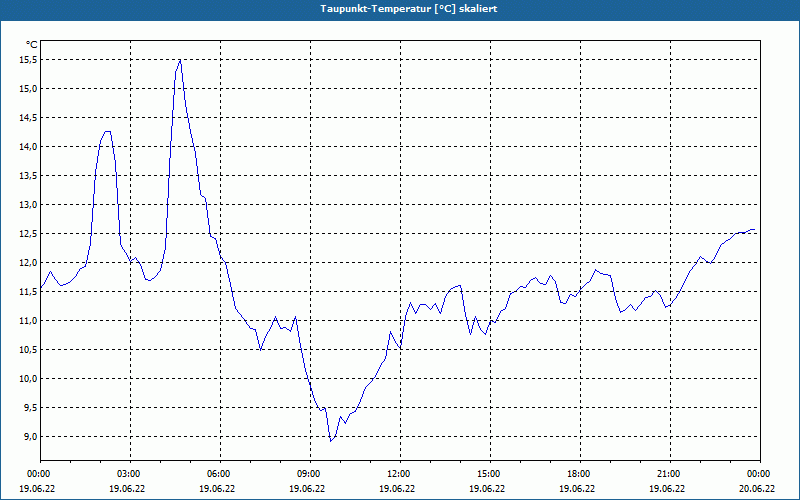The image size is (800, 500).
Task: Click the 19.06.22 date beneath 06:00
Action: tap(218, 488)
